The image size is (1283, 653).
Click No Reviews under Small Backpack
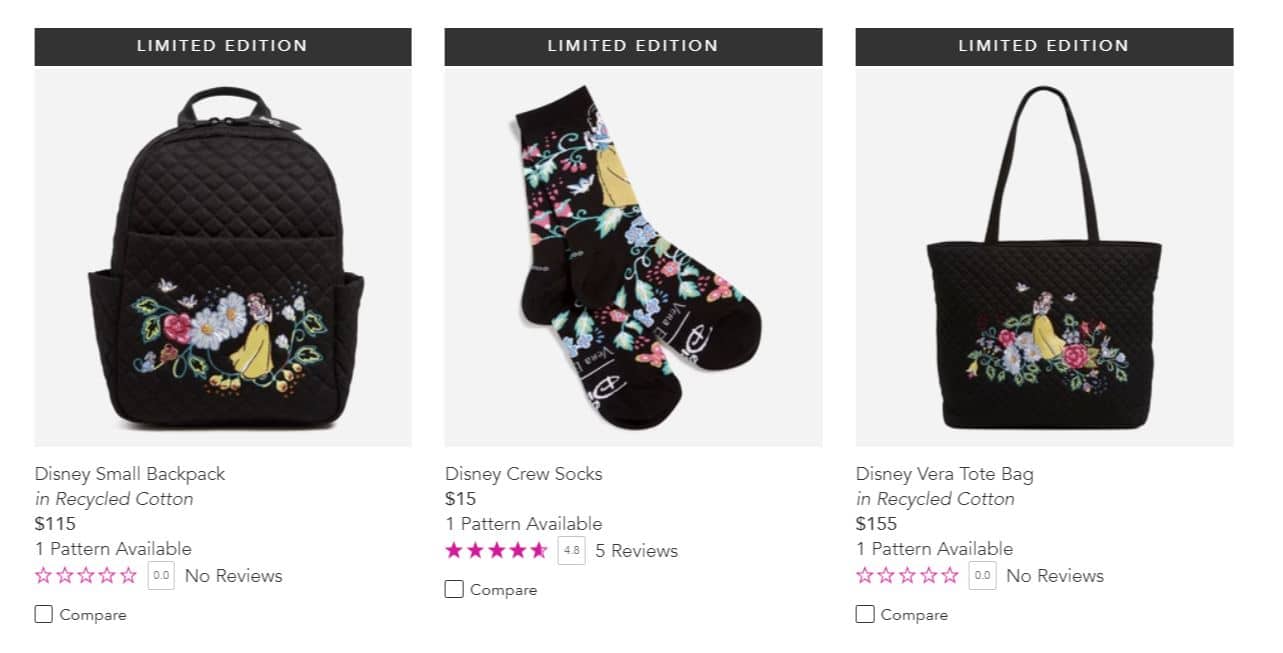233,576
